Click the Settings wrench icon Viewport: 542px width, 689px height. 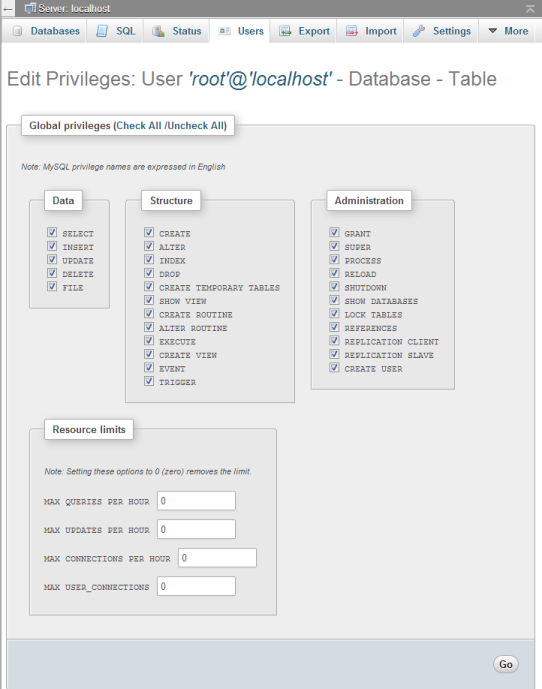[419, 31]
